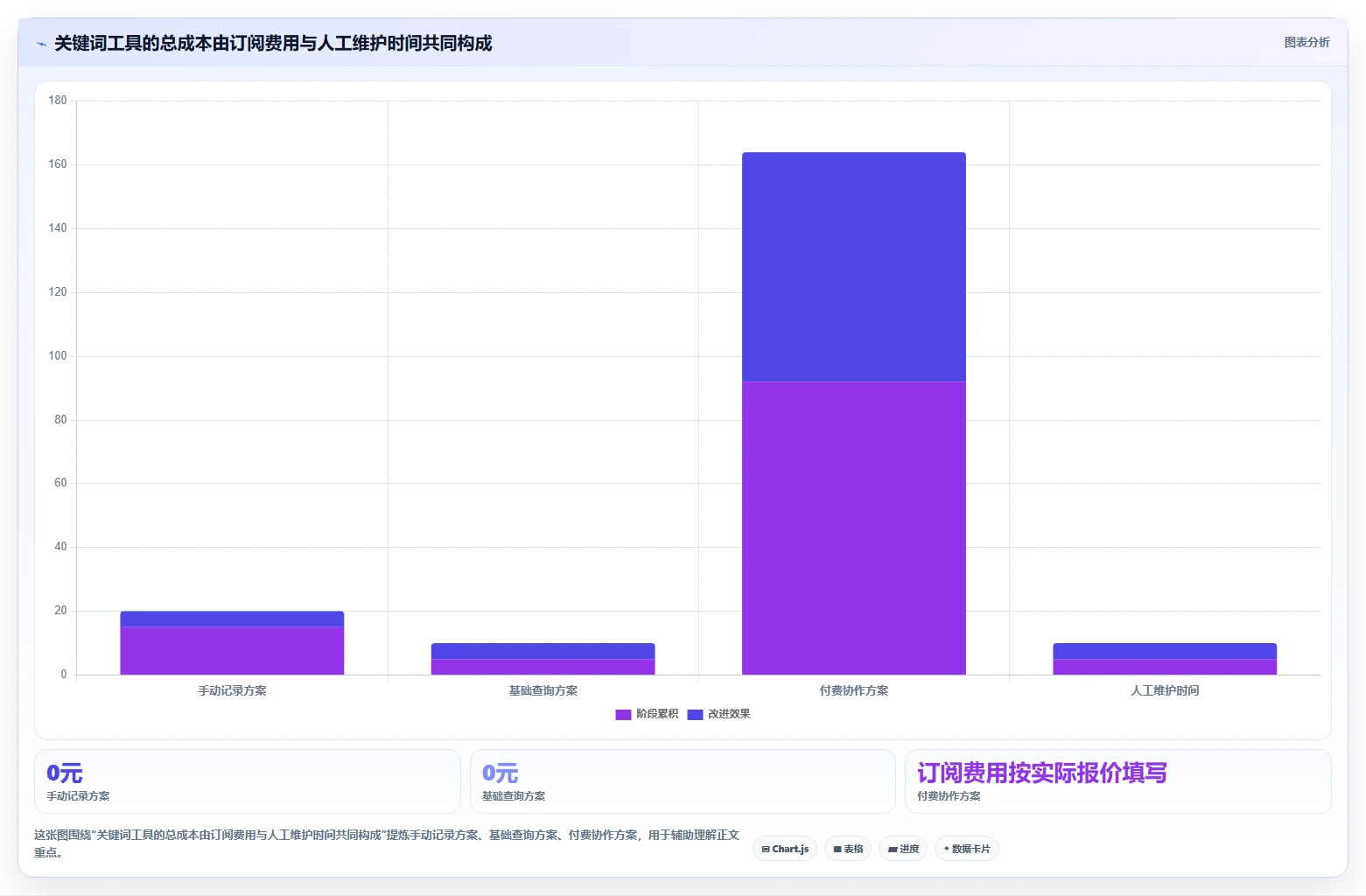1366x896 pixels.
Task: Open the 0元 手动记录方案 stat card
Action: point(248,781)
